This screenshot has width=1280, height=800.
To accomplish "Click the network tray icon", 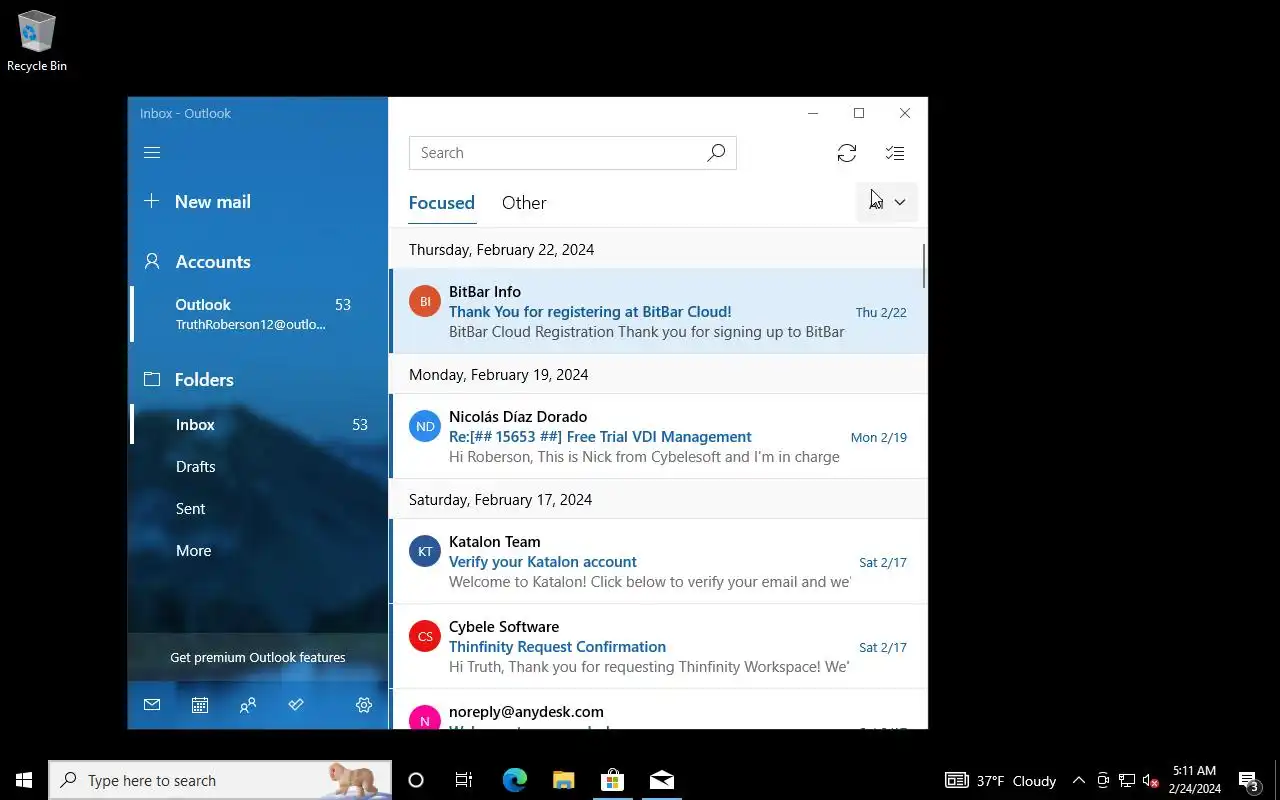I will pyautogui.click(x=1126, y=780).
